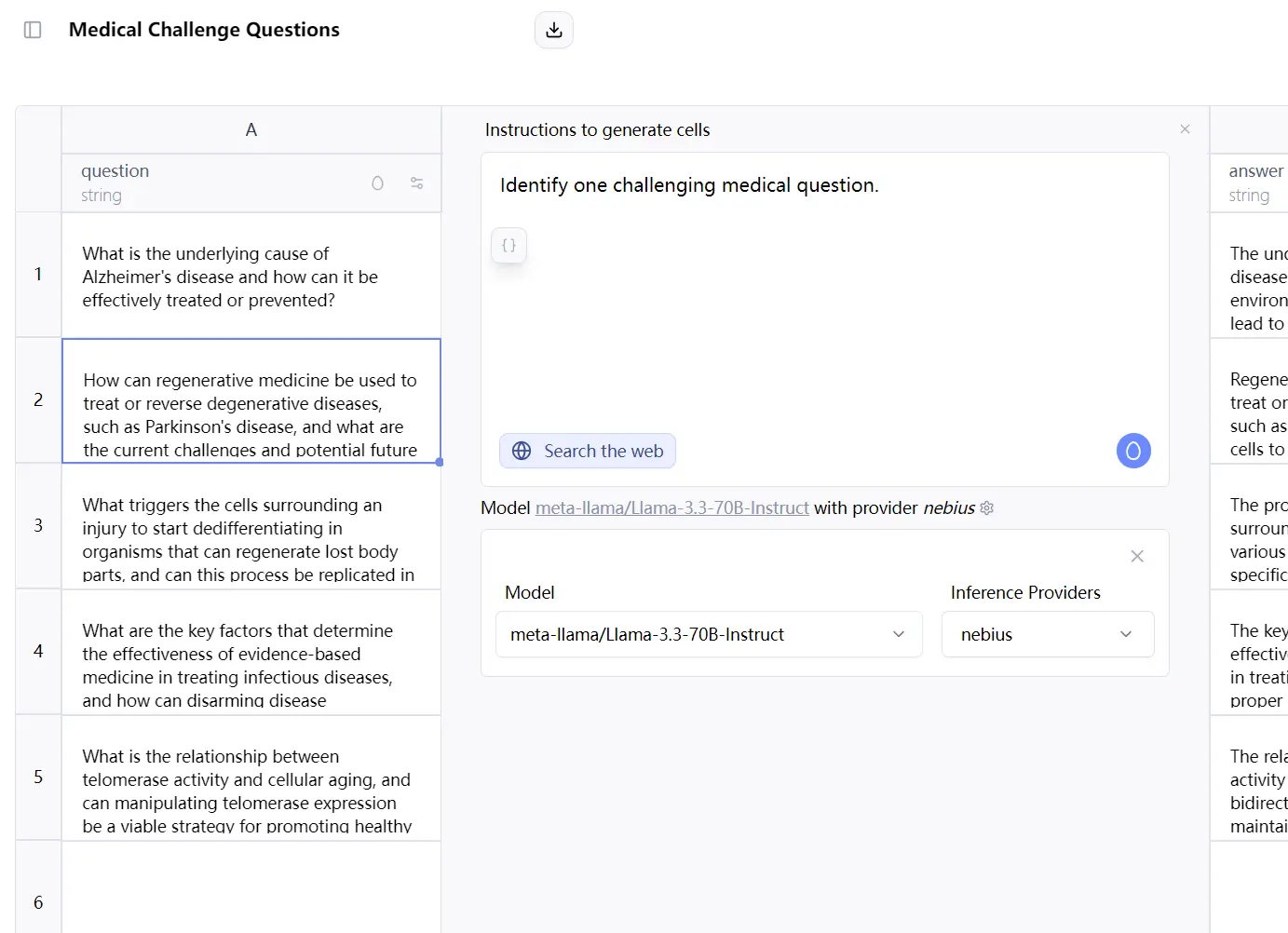Click the generate icon in question column header
1288x933 pixels.
tap(377, 183)
